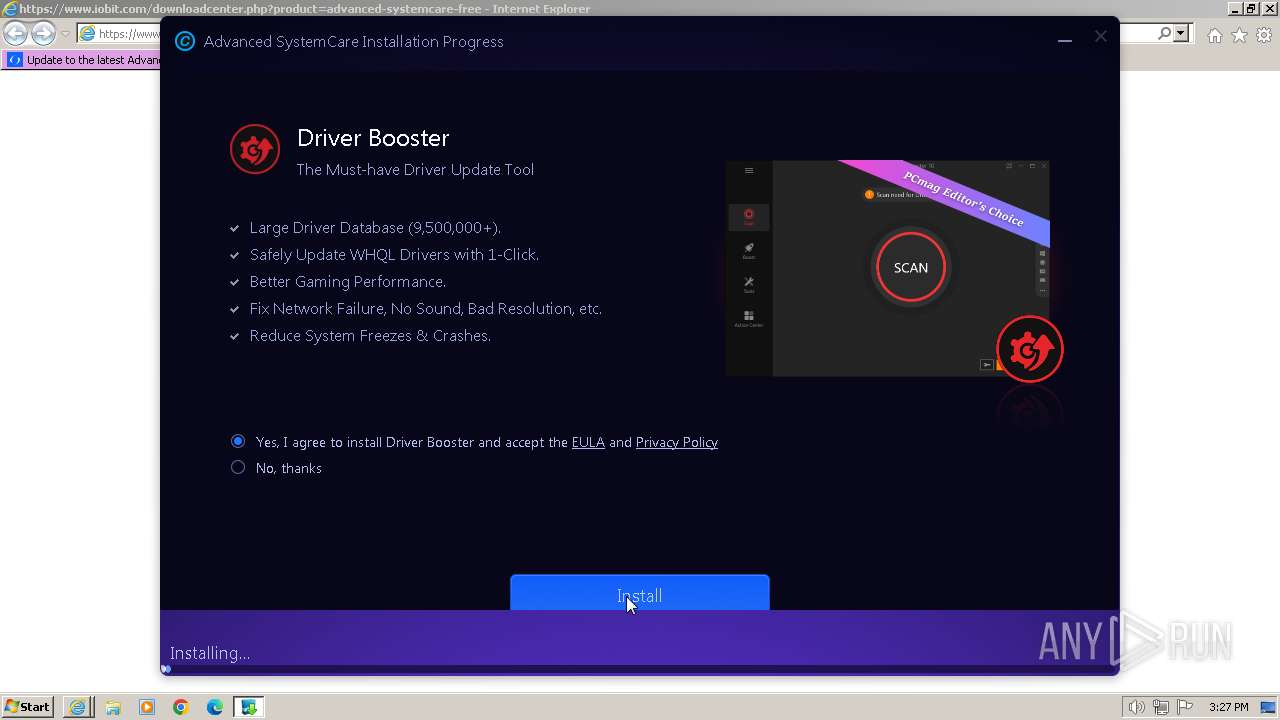
Task: Open IE Tools gear menu
Action: tap(1263, 35)
